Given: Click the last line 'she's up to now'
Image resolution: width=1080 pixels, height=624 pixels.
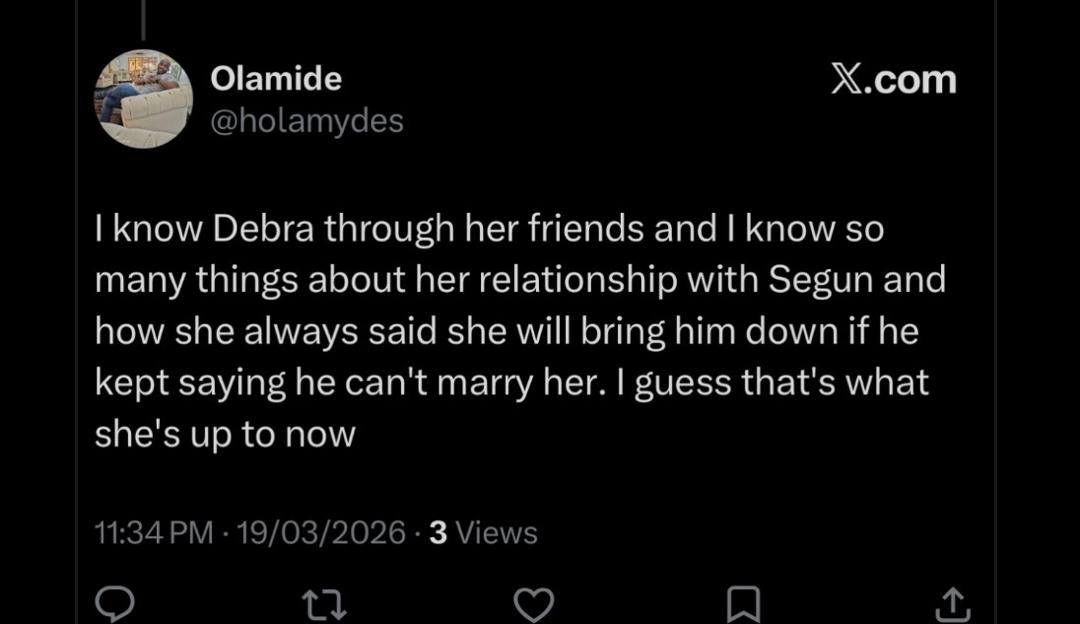Looking at the screenshot, I should 225,435.
